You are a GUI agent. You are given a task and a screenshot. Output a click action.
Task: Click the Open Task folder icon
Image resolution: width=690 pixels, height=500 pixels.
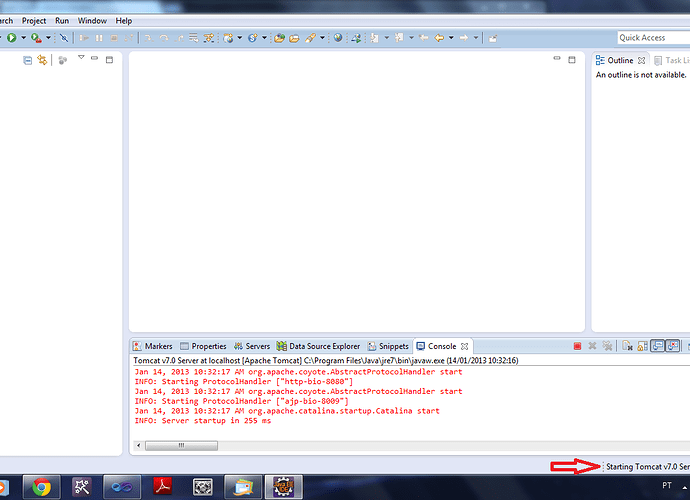tap(294, 38)
